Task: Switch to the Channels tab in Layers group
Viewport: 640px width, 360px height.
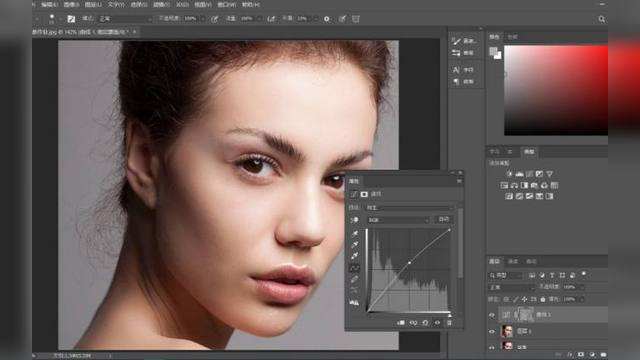Action: [x=513, y=261]
